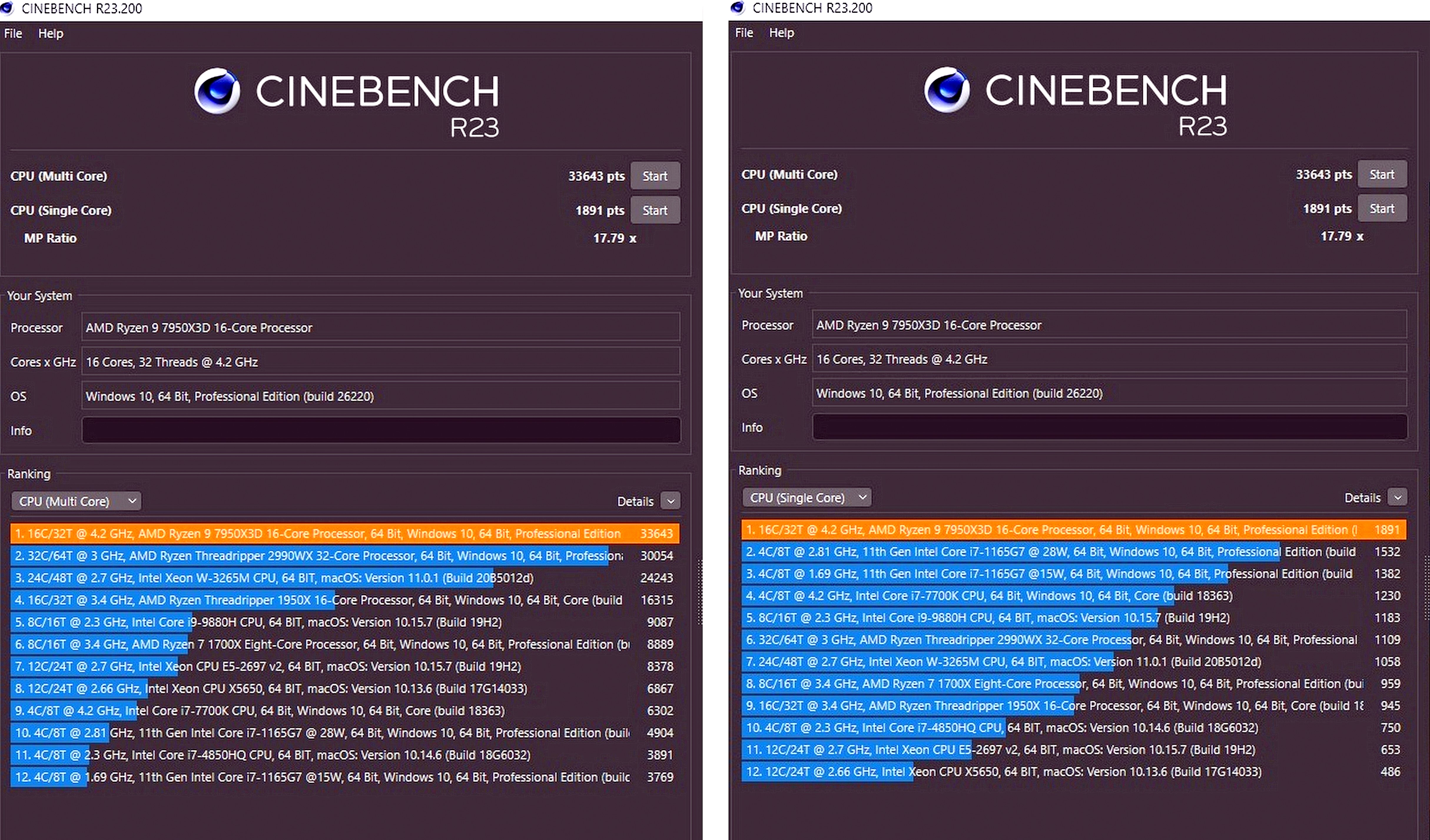Click Cinebench app icon in left window title bar
1430x840 pixels.
tap(6, 8)
